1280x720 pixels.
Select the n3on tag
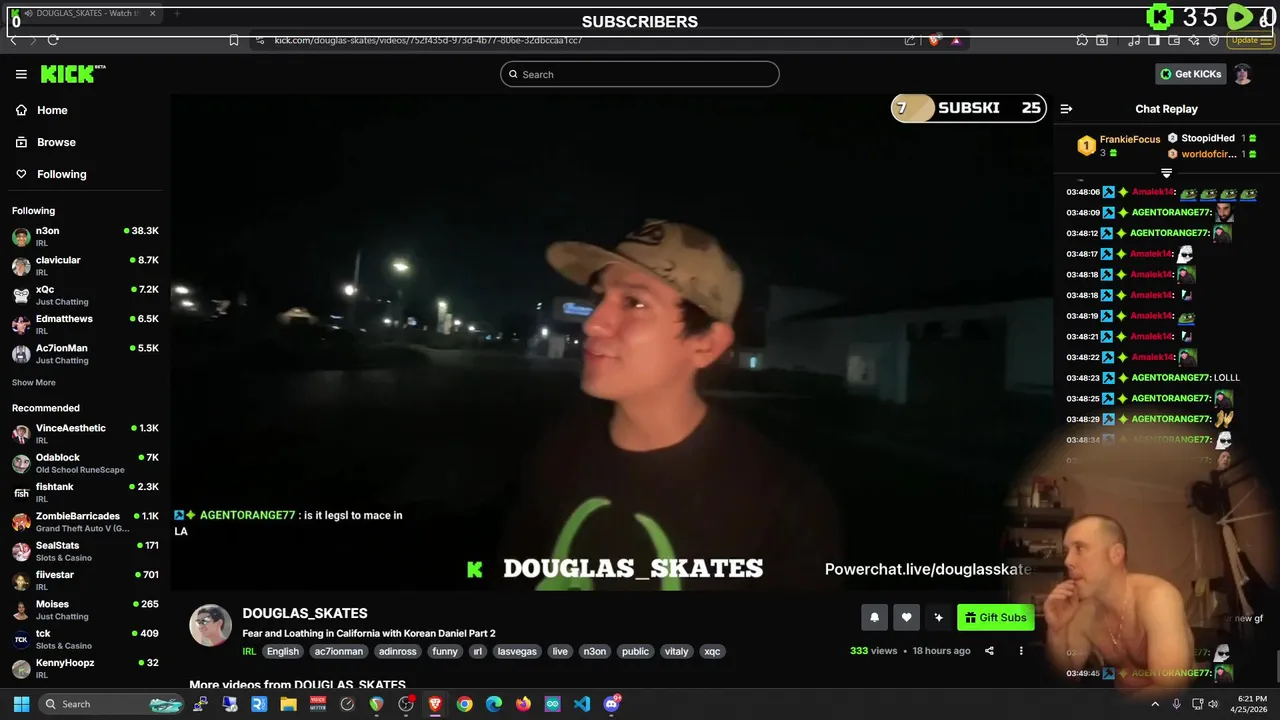[x=595, y=651]
